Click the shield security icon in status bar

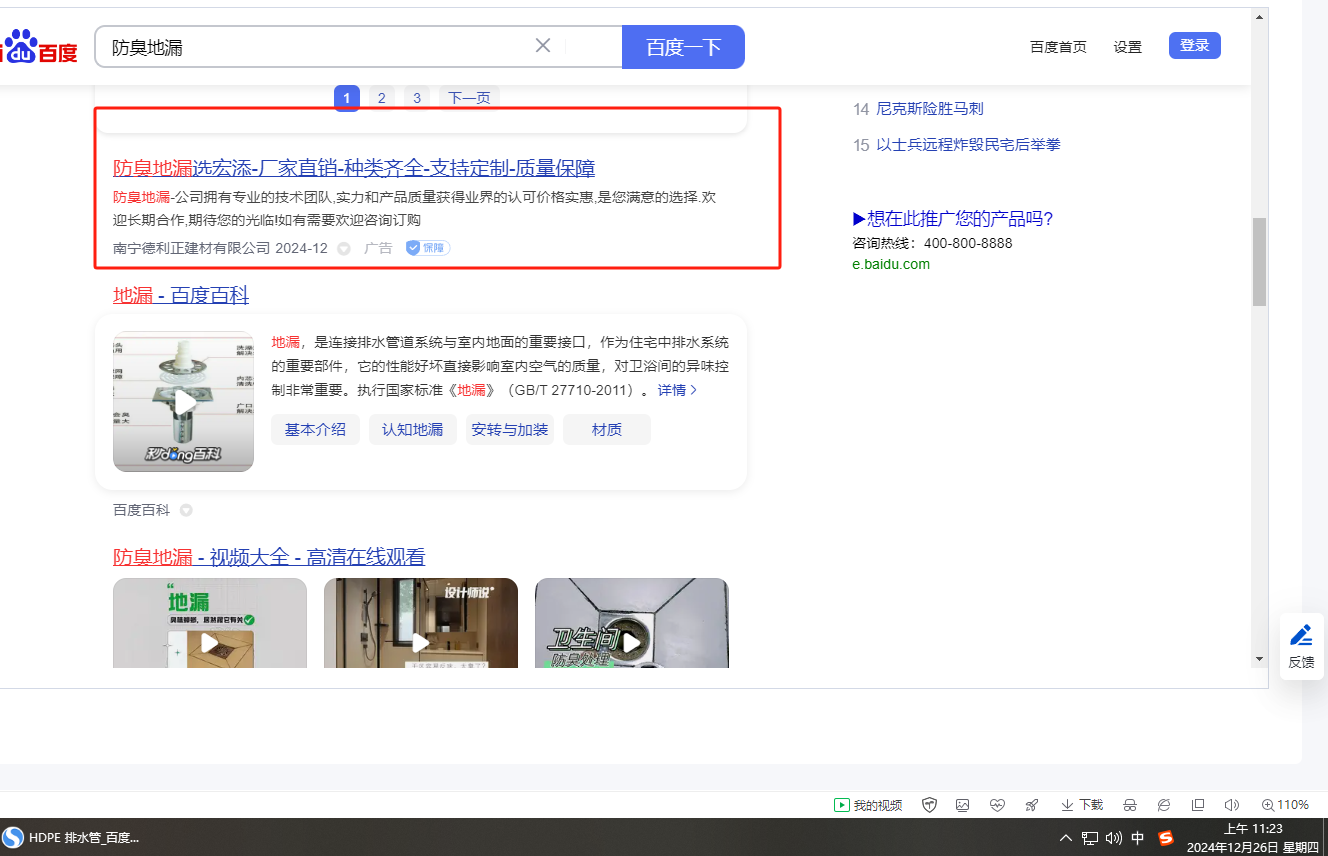point(929,805)
